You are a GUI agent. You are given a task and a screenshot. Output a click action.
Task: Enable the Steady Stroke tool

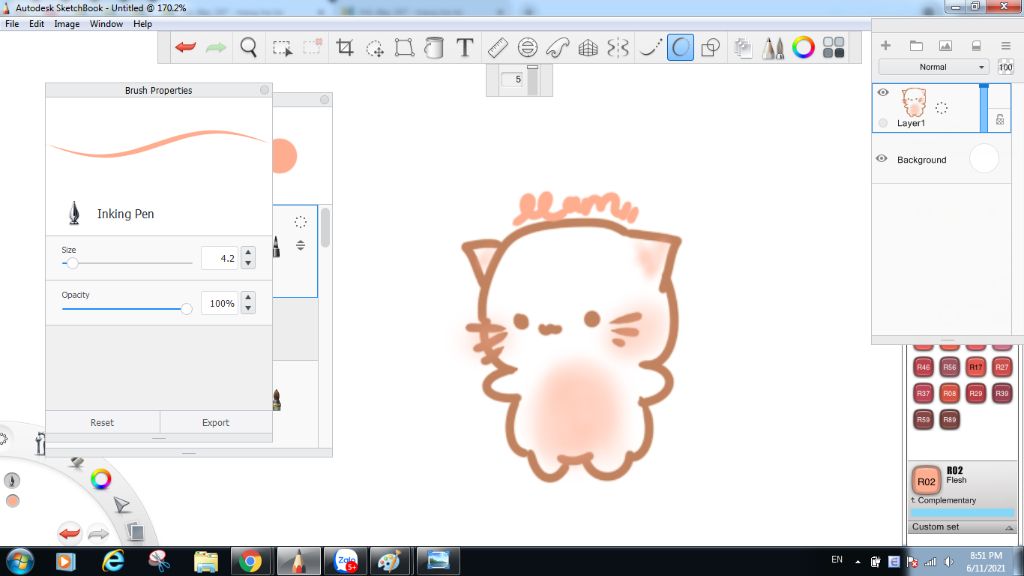[649, 47]
